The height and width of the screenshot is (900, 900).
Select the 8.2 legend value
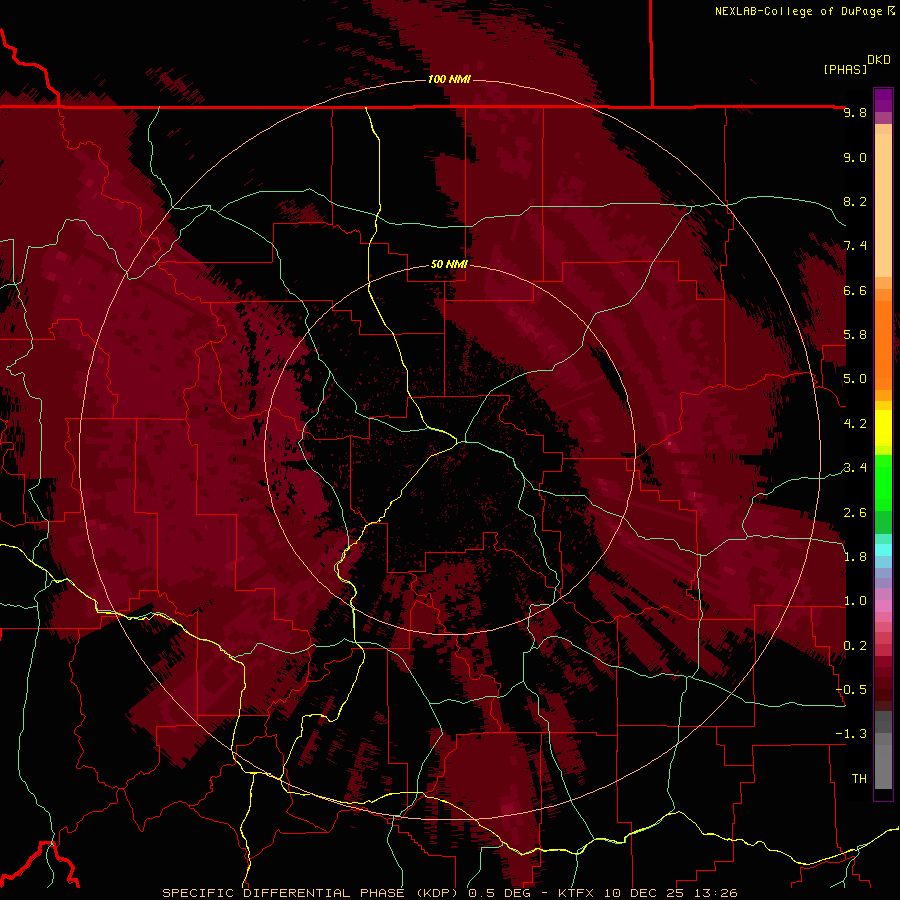pyautogui.click(x=855, y=201)
